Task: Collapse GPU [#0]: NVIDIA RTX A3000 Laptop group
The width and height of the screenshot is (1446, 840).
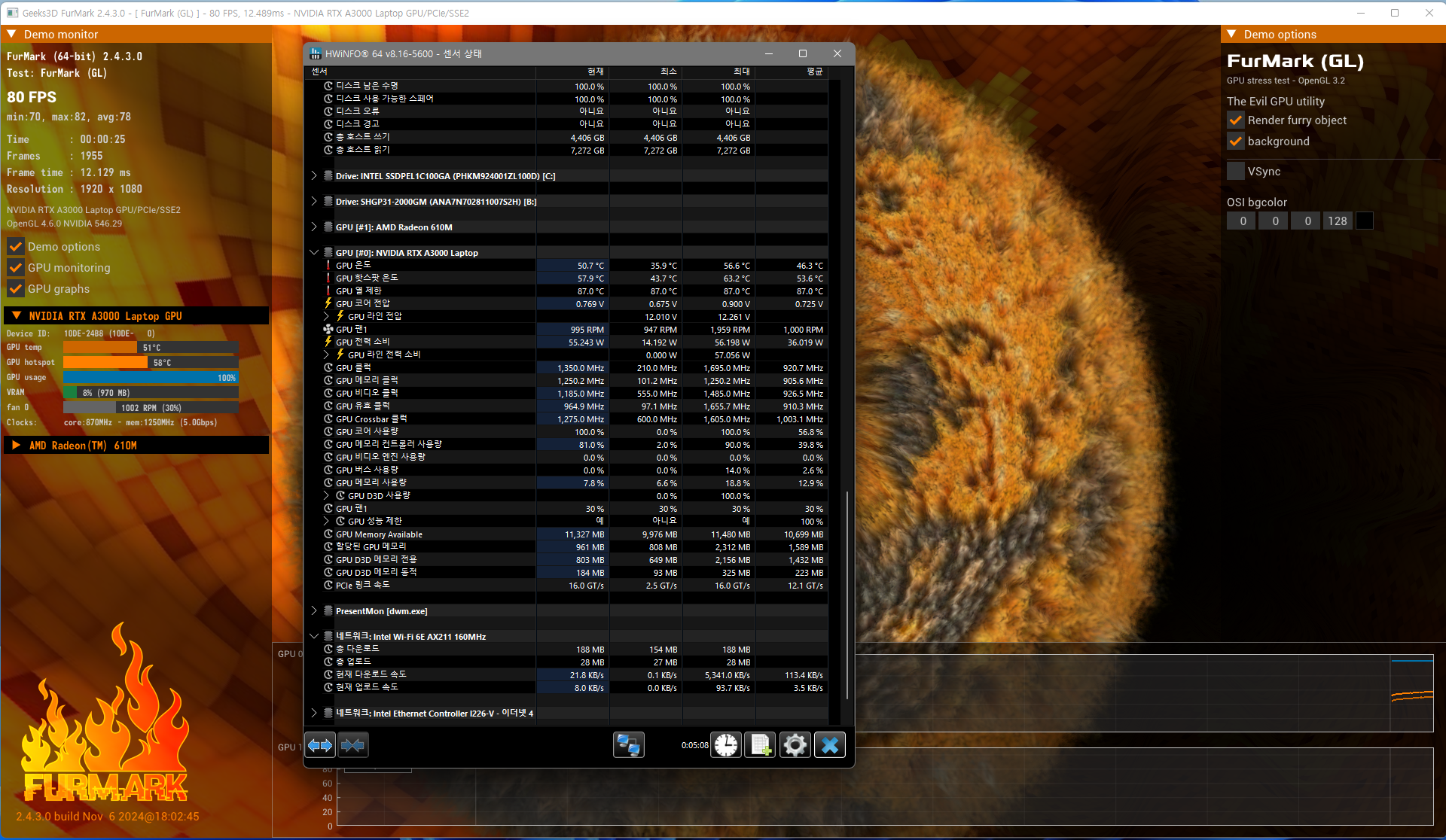Action: tap(314, 253)
